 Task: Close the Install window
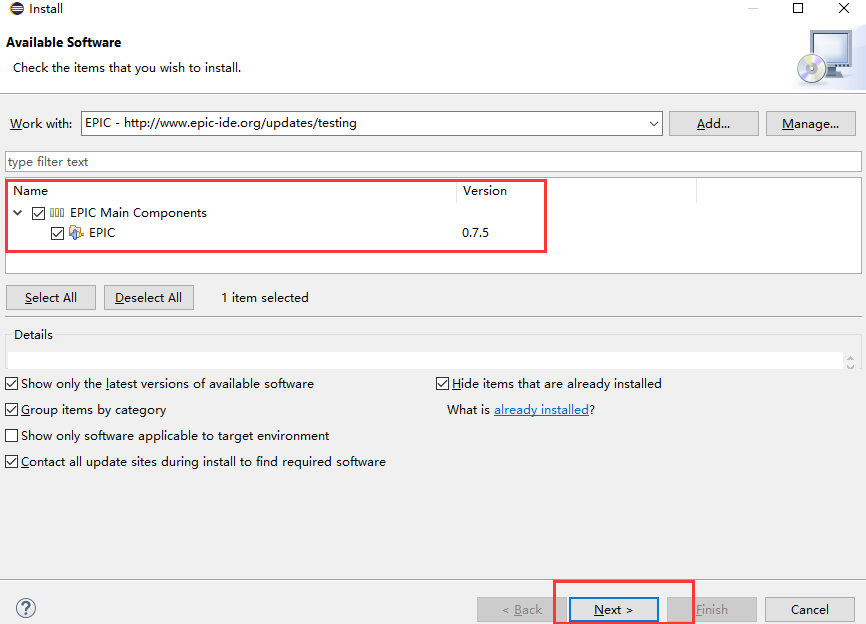844,8
